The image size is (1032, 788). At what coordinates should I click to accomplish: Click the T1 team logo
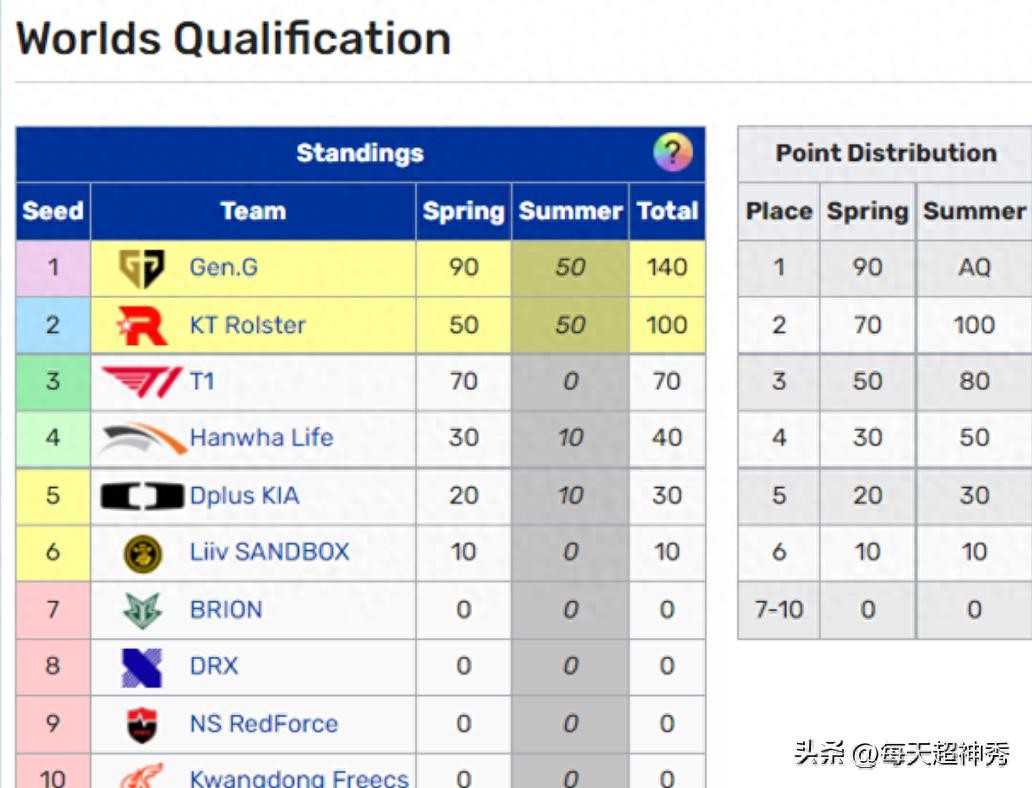142,381
